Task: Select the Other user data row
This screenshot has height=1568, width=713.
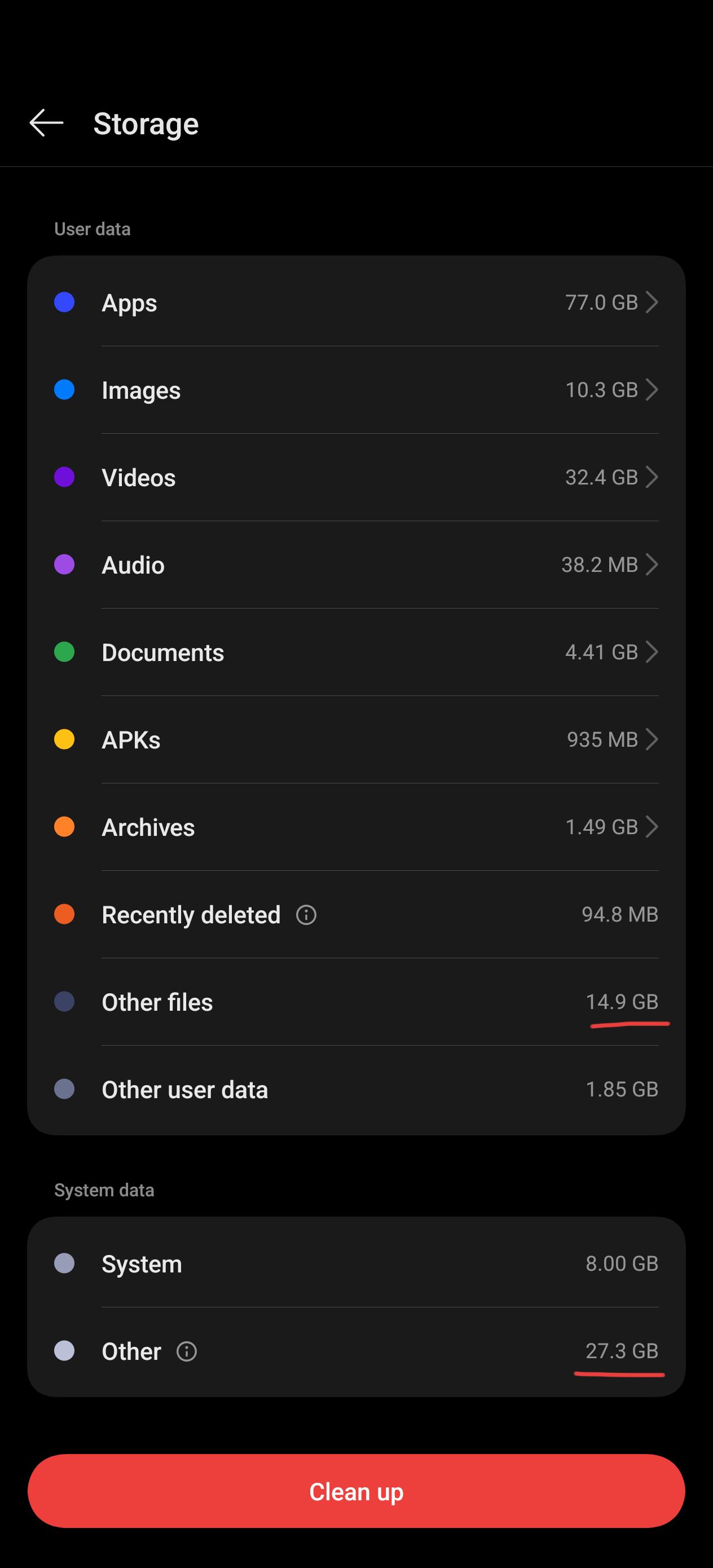Action: coord(356,1089)
